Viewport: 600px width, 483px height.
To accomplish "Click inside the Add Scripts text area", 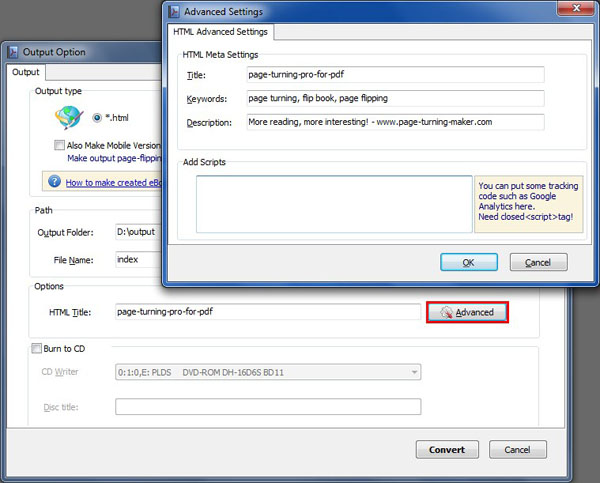I will (x=334, y=204).
